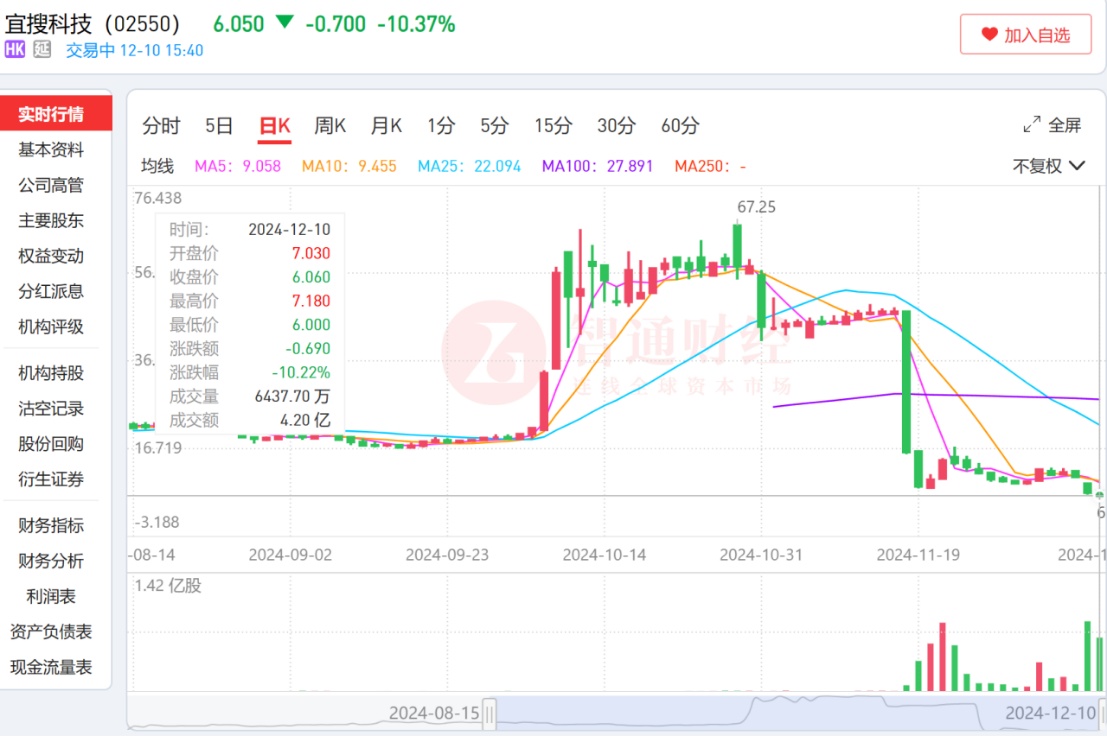
Task: Open 公司高管 in the sidebar
Action: pos(51,185)
